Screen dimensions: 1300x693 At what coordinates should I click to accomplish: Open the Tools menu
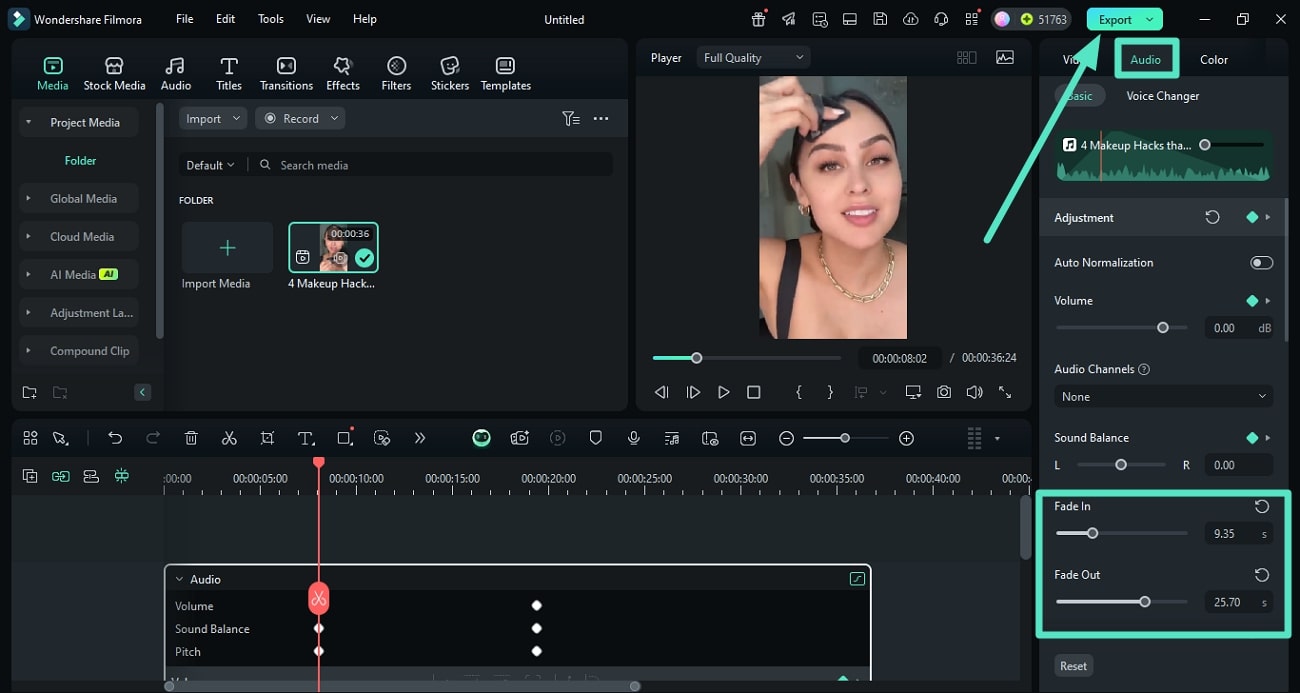[x=270, y=19]
